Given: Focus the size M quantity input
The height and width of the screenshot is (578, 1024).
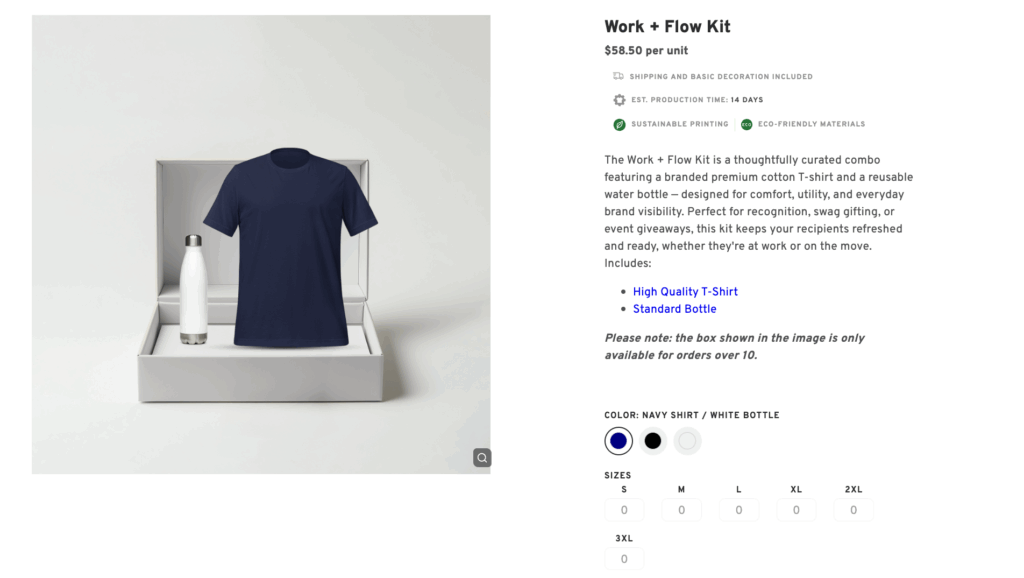Looking at the screenshot, I should pos(681,510).
